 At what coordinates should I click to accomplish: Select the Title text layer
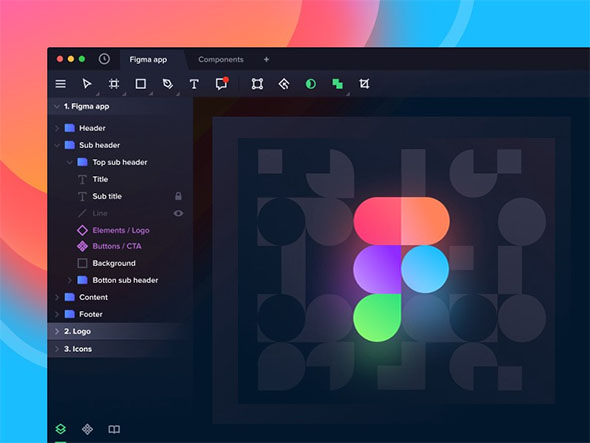(100, 179)
